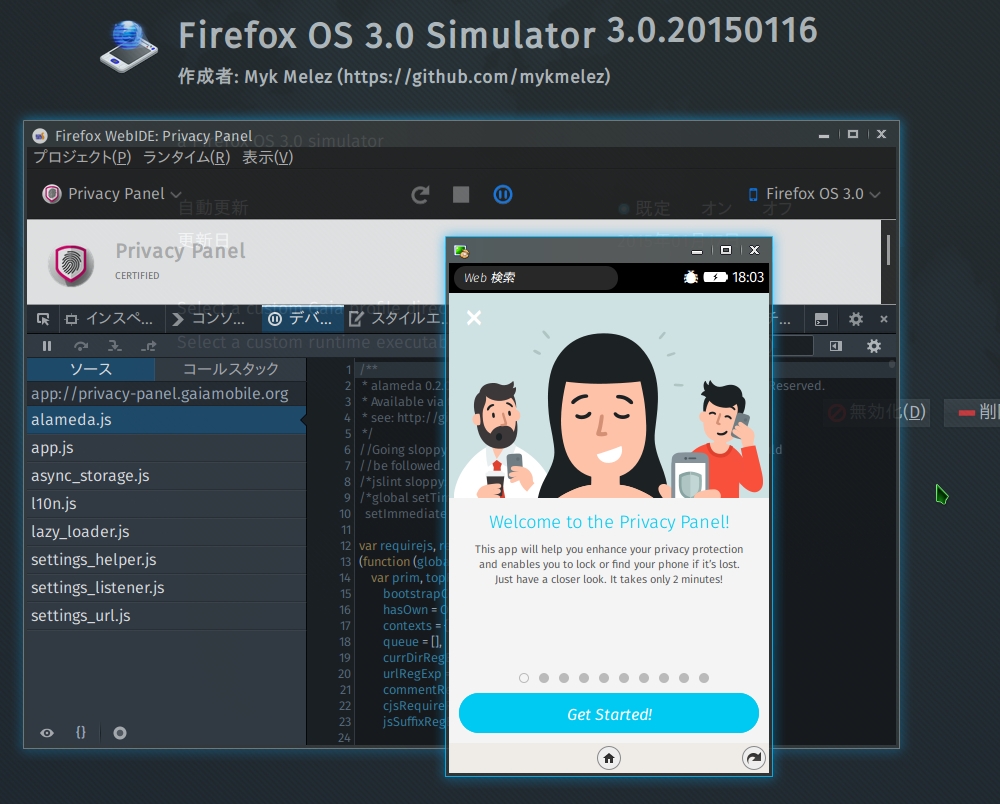
Task: Select lazy_loader.js in sources list
Action: click(166, 532)
